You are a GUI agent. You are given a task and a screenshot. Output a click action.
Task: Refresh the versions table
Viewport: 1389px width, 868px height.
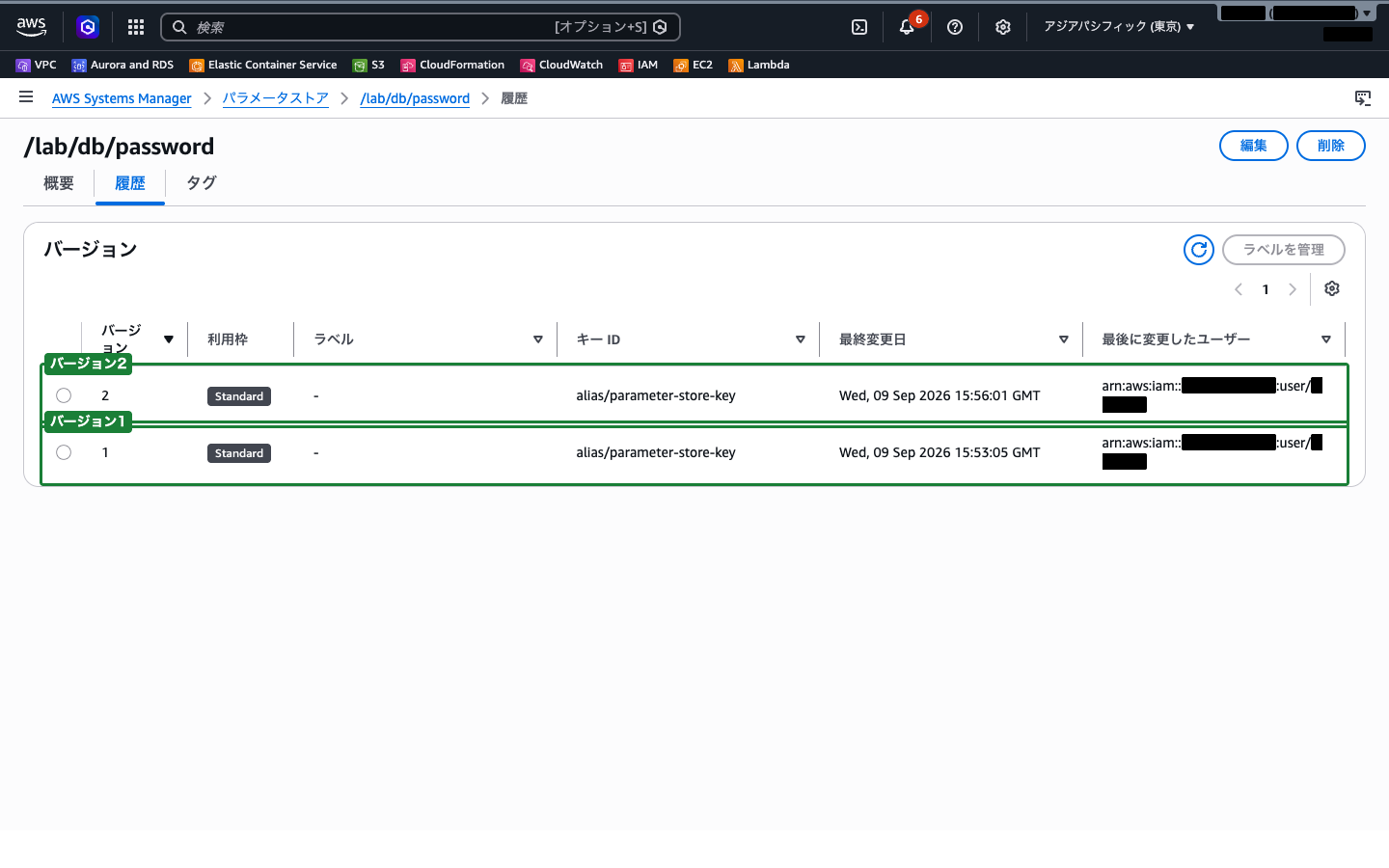(1199, 250)
